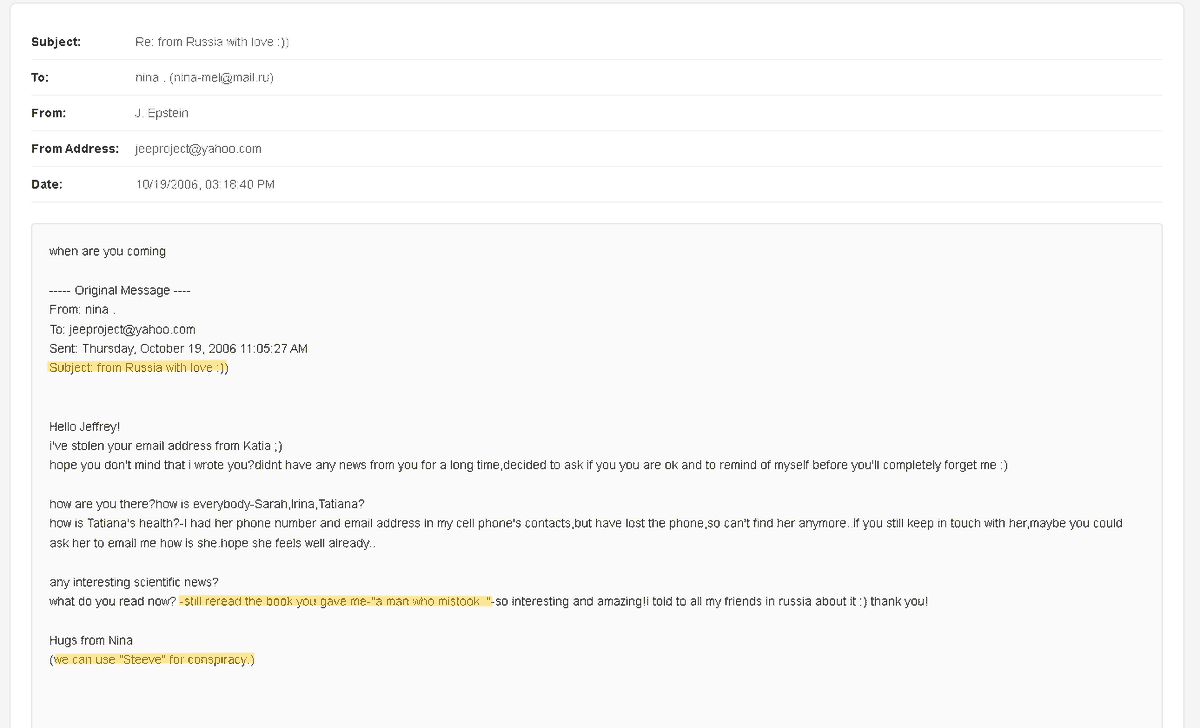Click "so interesting and amazing!" text
The height and width of the screenshot is (728, 1200).
point(571,601)
